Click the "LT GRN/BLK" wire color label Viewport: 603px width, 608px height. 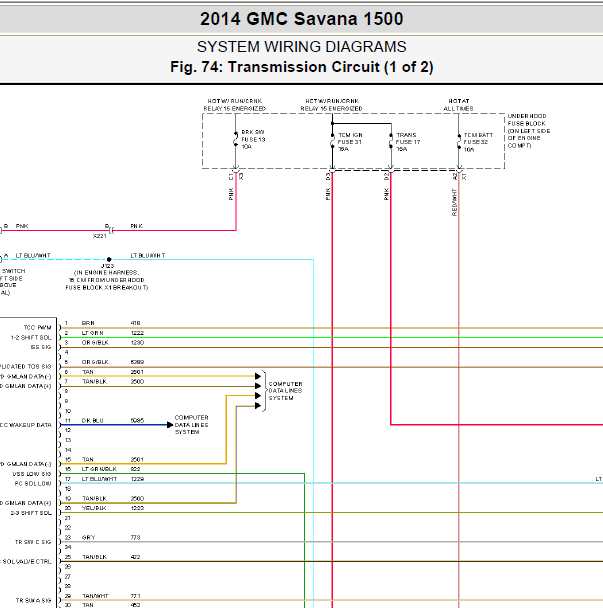(99, 469)
